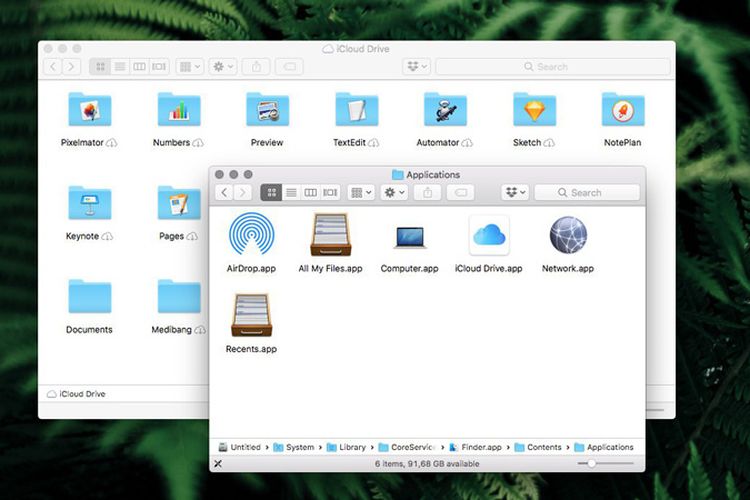Click CoreServices in the path bar

tap(407, 447)
